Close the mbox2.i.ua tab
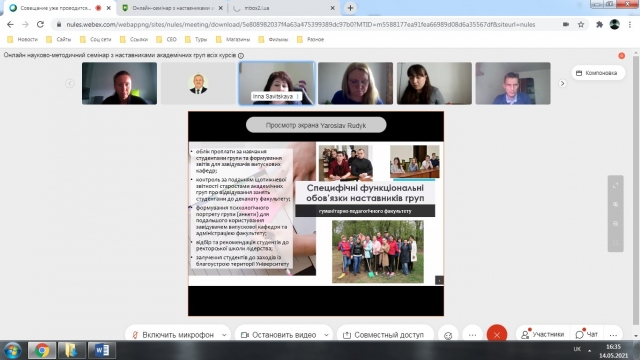This screenshot has height=360, width=640. click(x=332, y=8)
